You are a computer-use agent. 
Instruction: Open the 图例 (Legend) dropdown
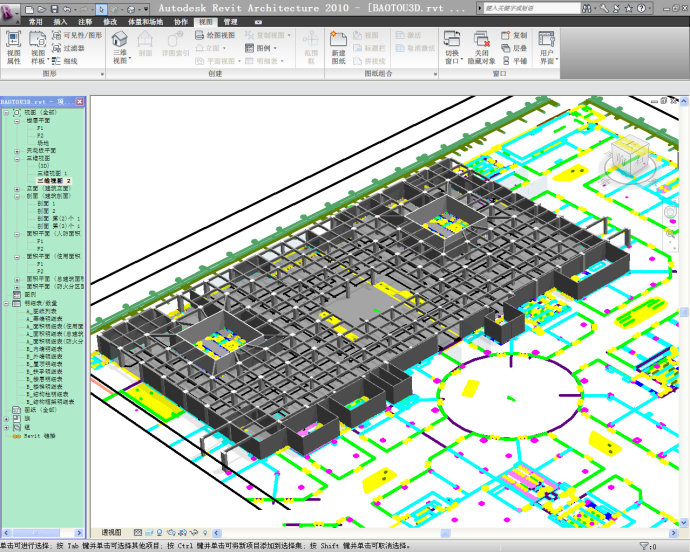point(261,48)
